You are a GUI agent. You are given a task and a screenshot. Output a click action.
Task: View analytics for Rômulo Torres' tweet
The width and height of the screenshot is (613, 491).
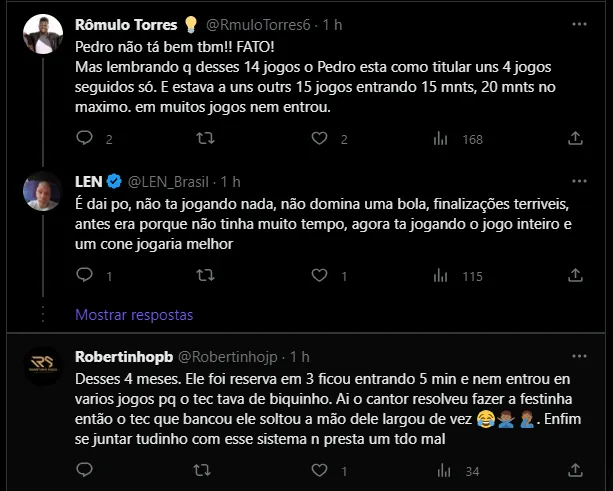(447, 140)
